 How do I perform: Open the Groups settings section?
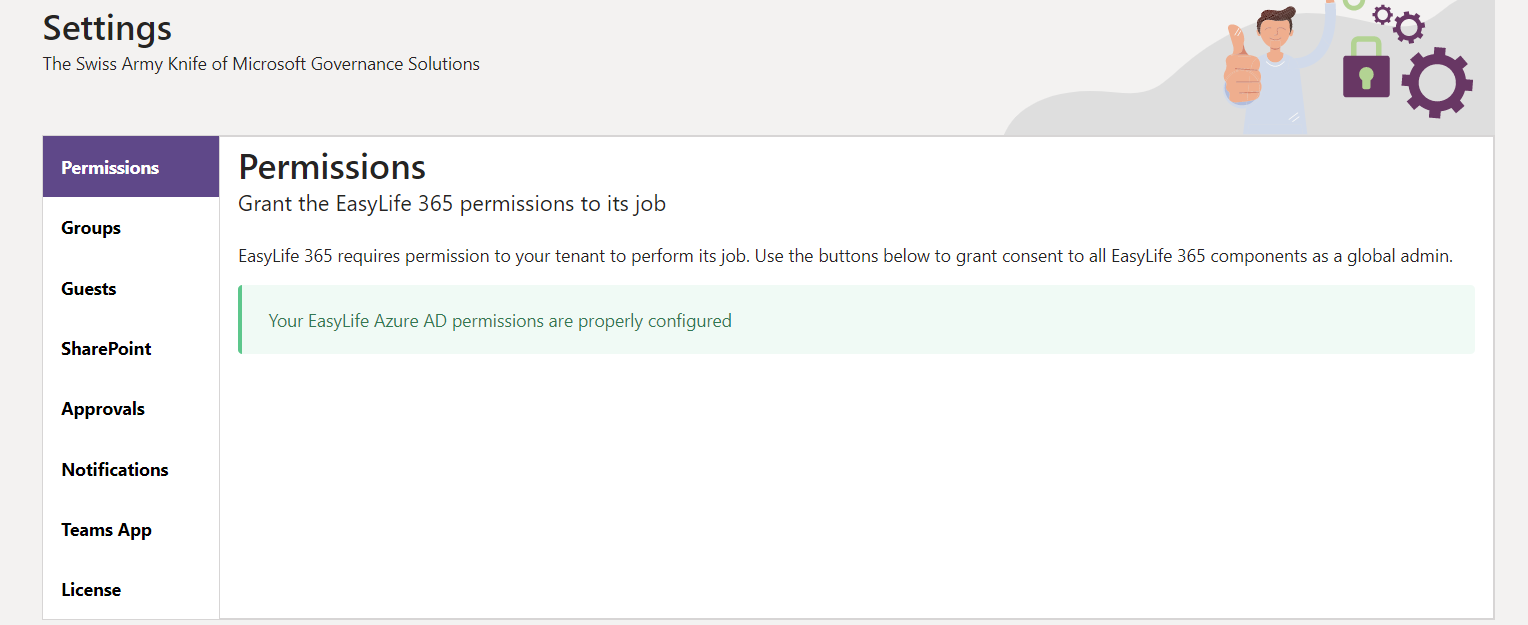coord(90,228)
